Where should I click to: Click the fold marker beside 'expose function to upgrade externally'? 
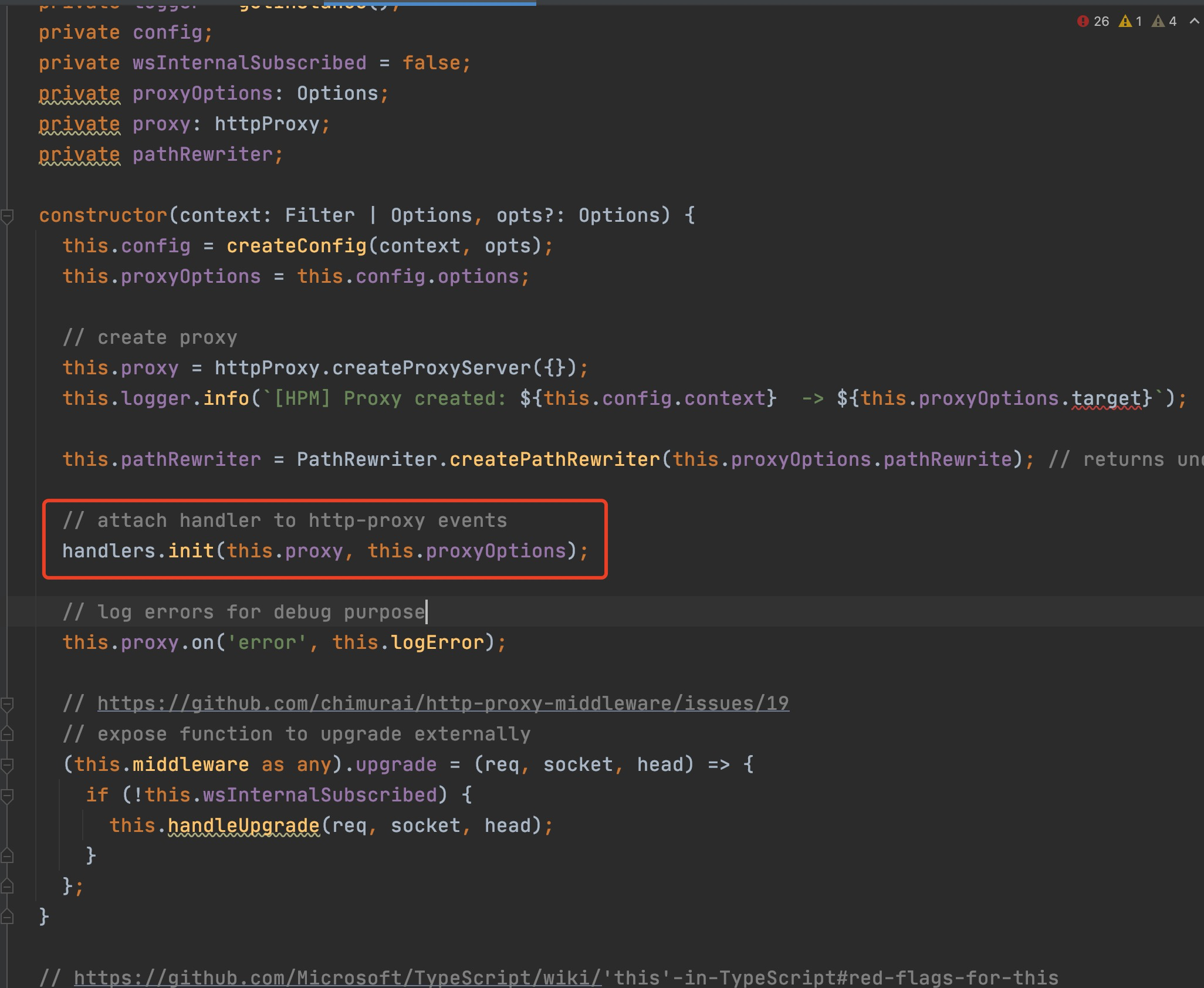coord(7,734)
